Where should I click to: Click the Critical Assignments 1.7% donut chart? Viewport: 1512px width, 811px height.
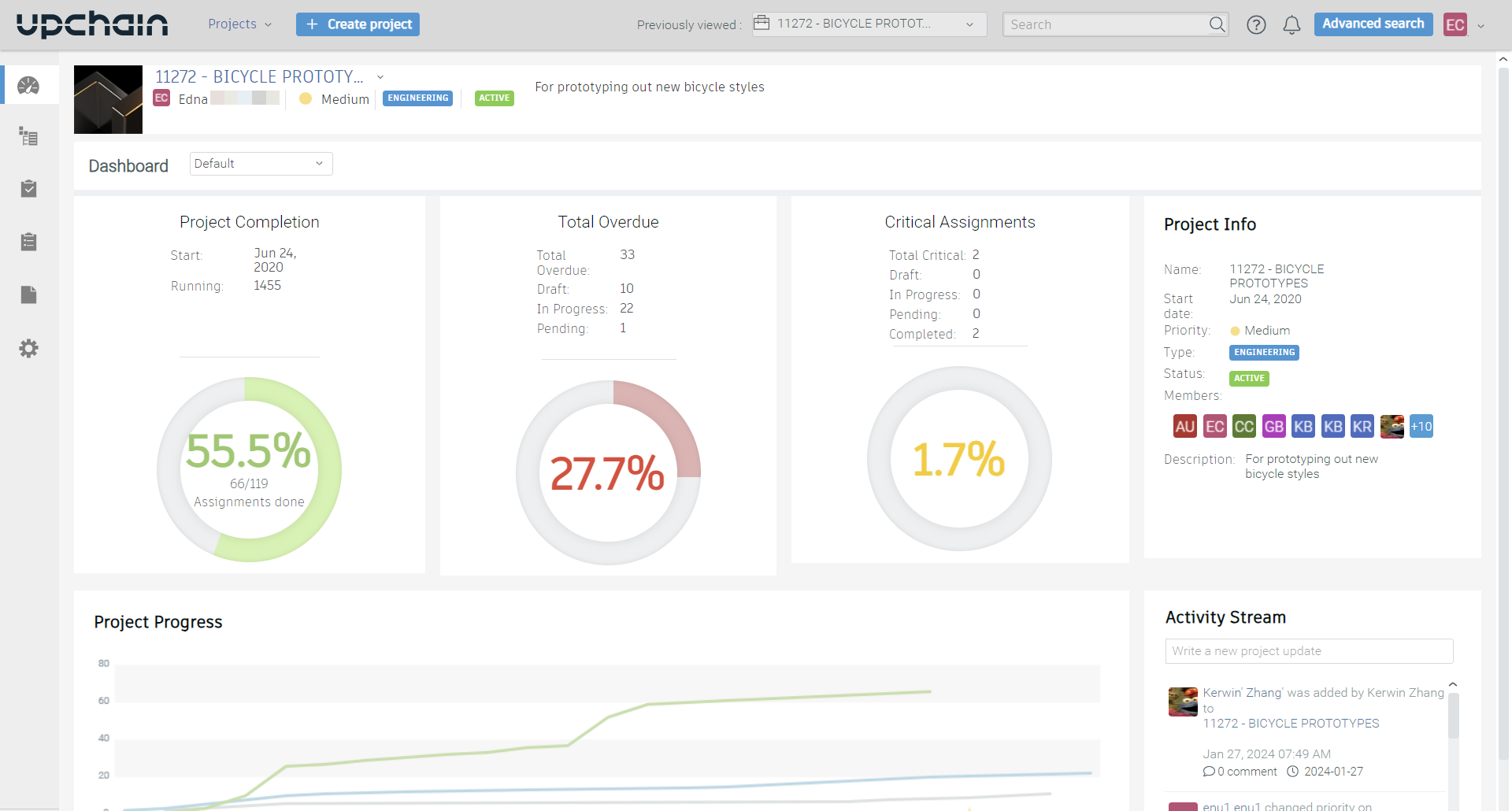pyautogui.click(x=959, y=458)
